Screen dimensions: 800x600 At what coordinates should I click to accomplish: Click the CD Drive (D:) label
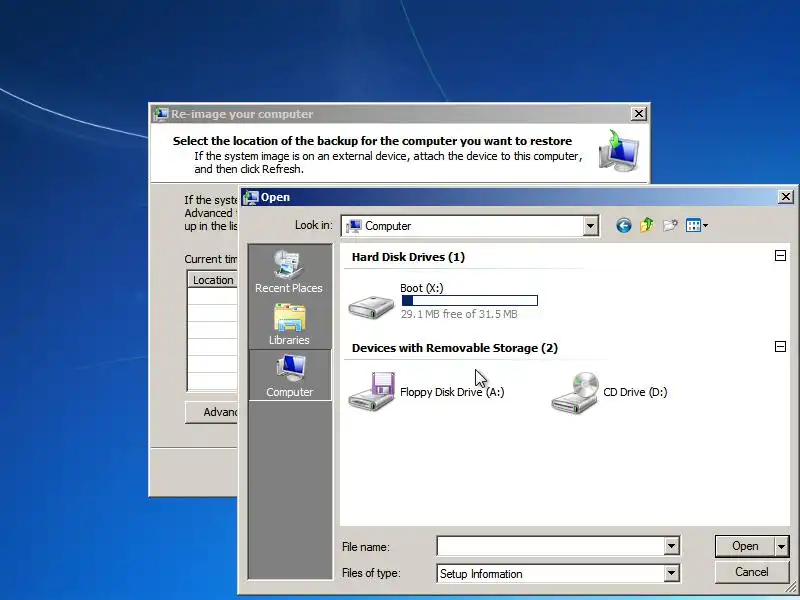pyautogui.click(x=635, y=392)
